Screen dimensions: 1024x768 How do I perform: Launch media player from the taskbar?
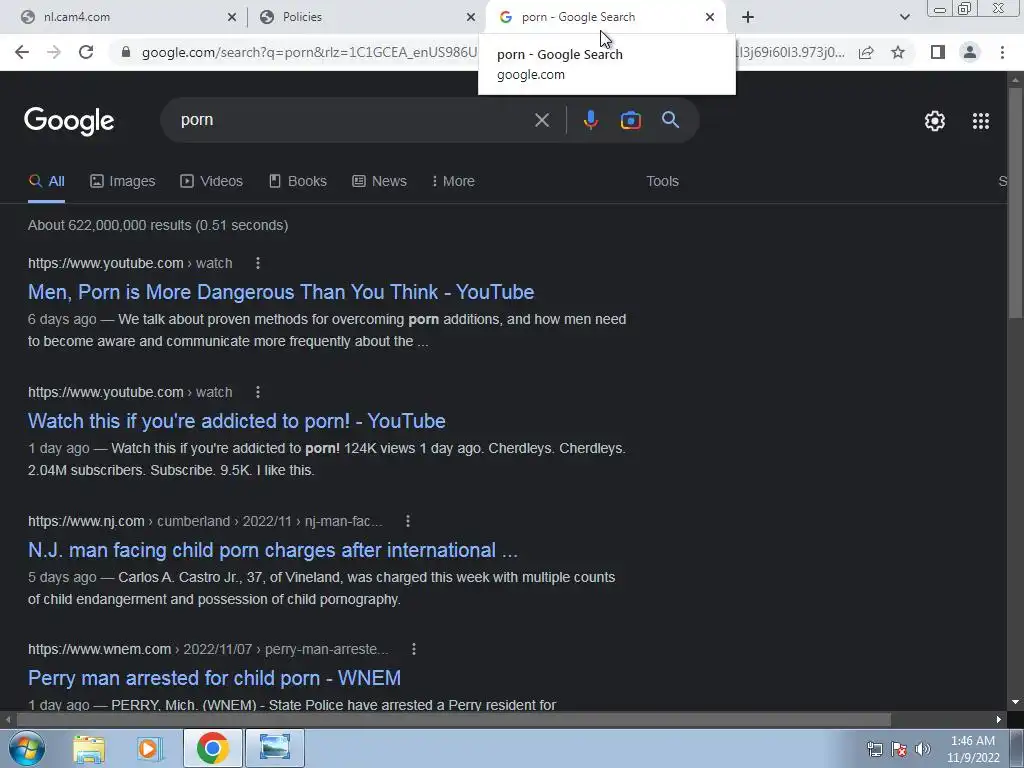pyautogui.click(x=150, y=748)
